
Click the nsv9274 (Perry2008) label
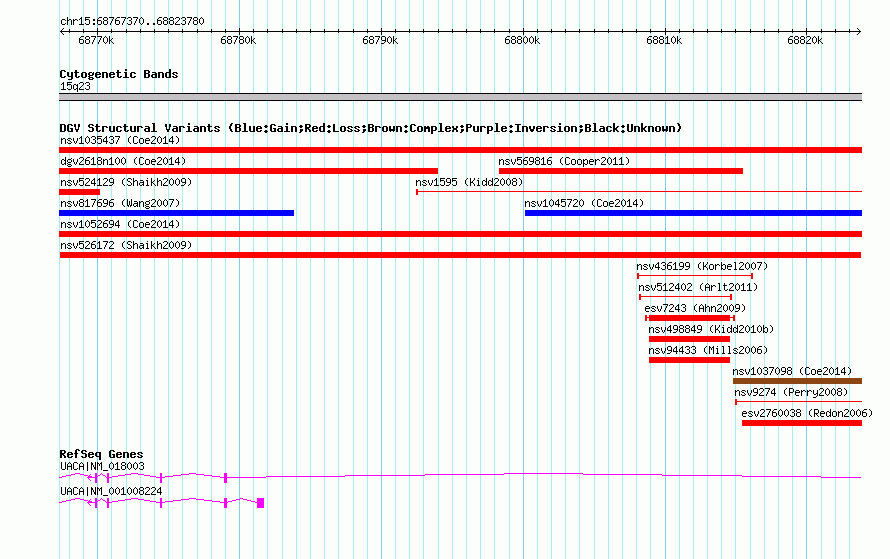point(791,392)
